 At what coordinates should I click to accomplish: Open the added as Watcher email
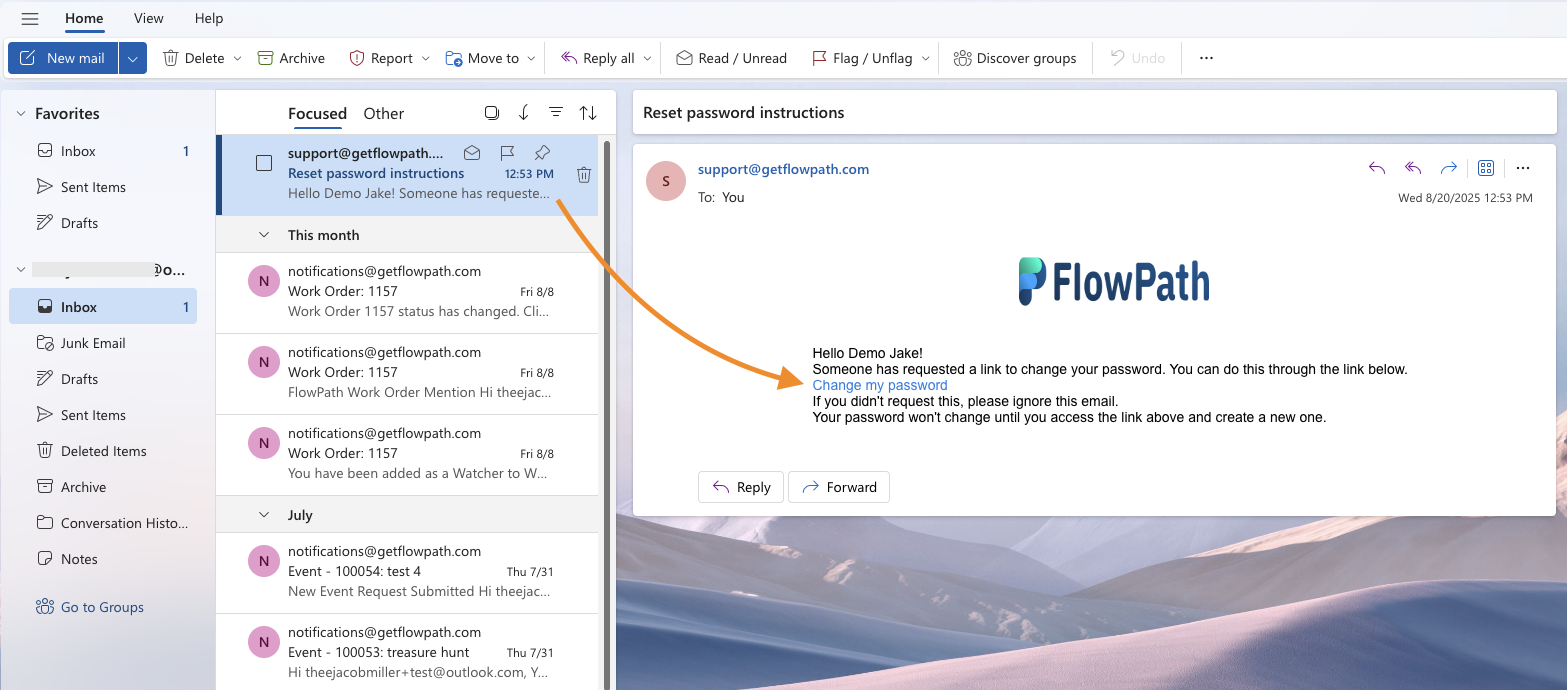click(x=407, y=454)
